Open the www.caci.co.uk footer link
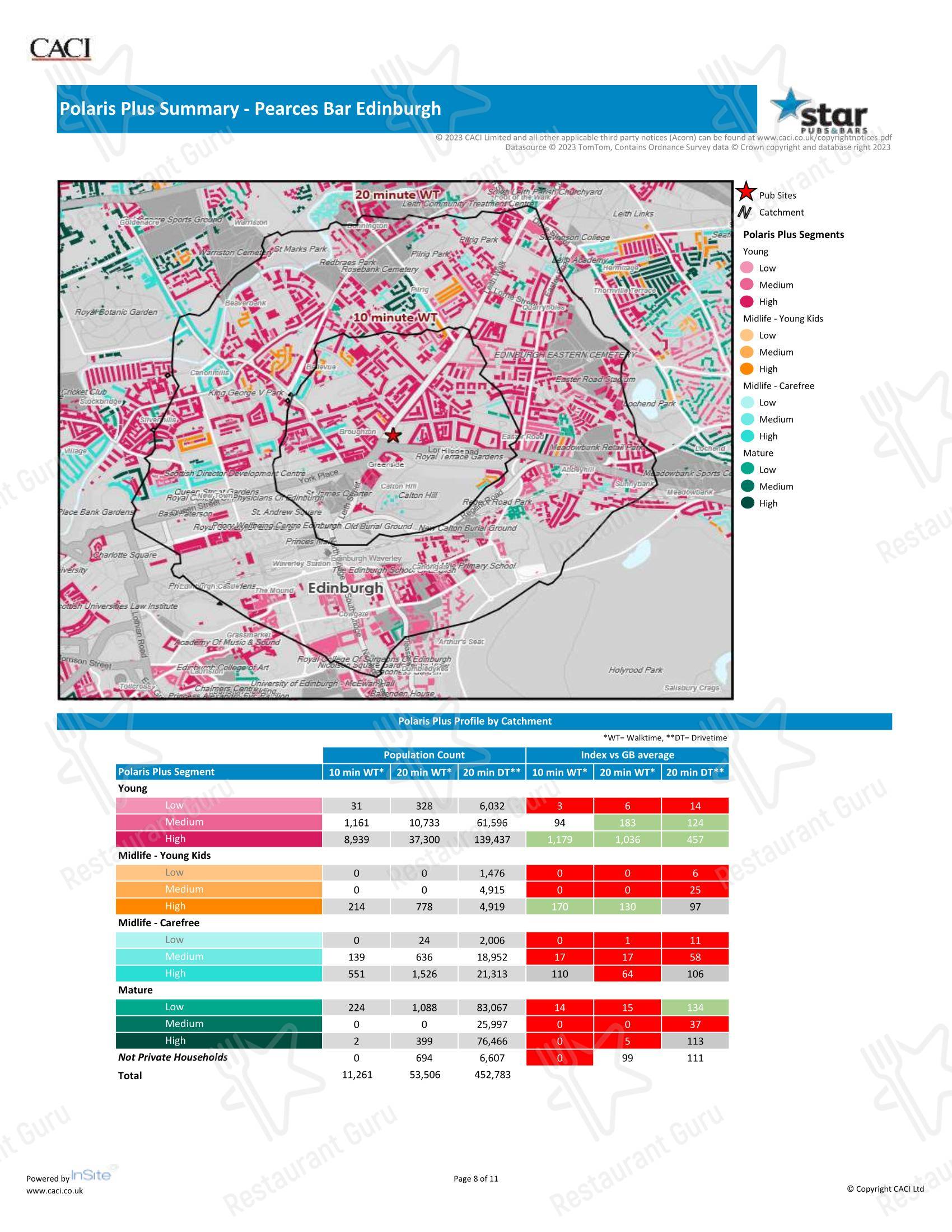 [x=55, y=1191]
